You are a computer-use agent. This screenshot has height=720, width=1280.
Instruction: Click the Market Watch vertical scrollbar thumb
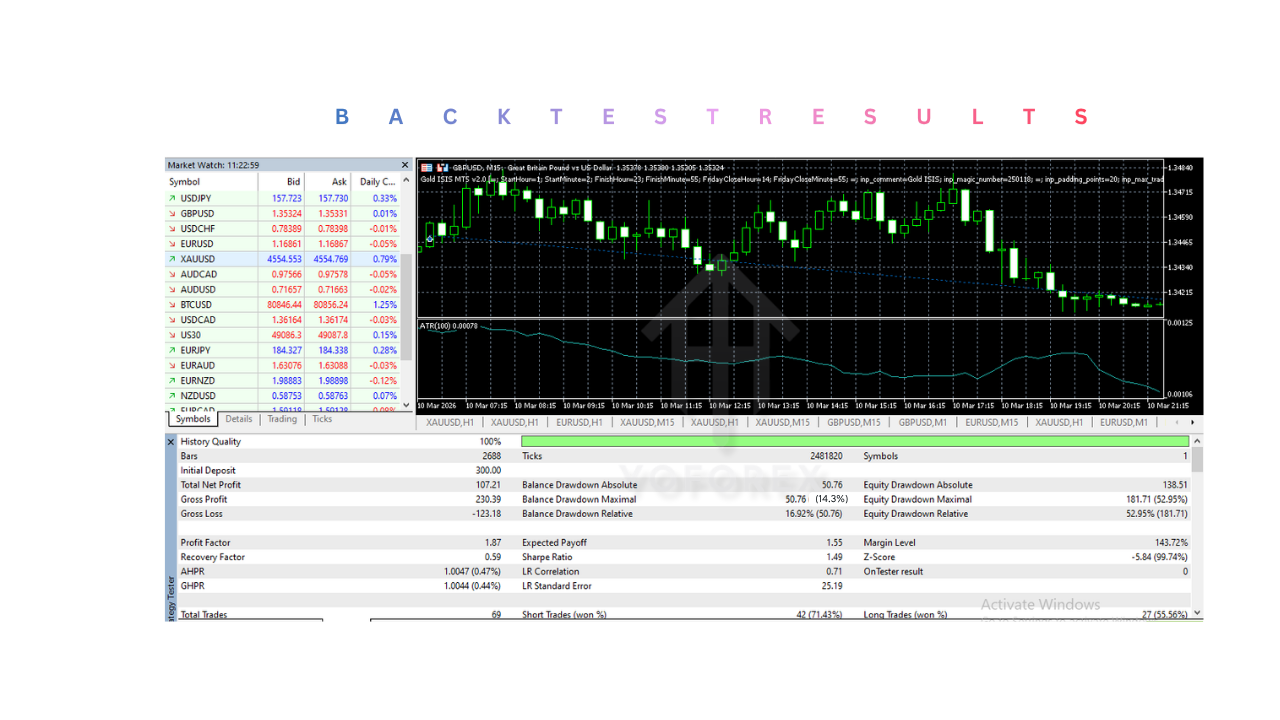click(x=406, y=305)
